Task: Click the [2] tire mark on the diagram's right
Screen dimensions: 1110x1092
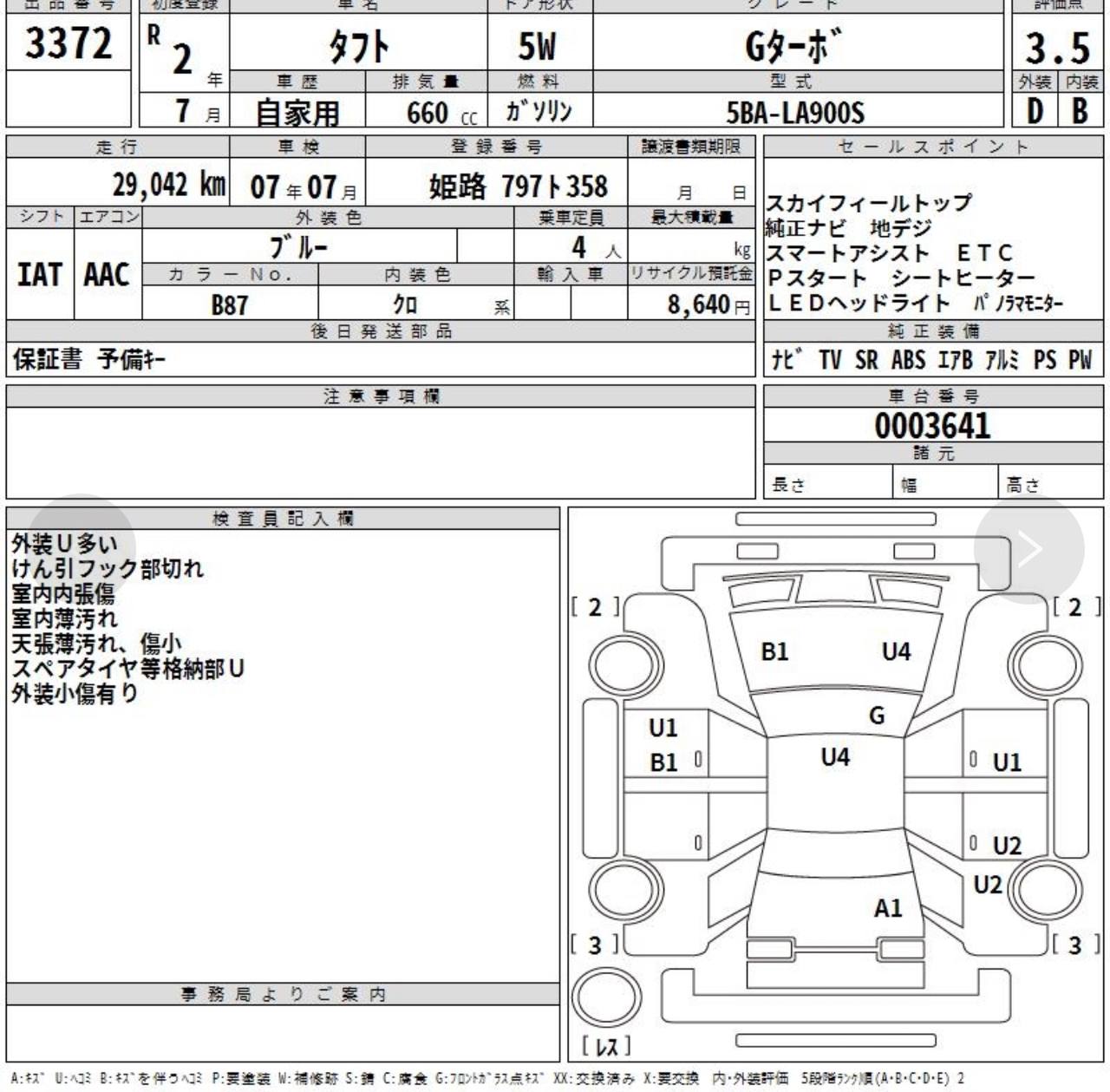Action: click(1075, 607)
